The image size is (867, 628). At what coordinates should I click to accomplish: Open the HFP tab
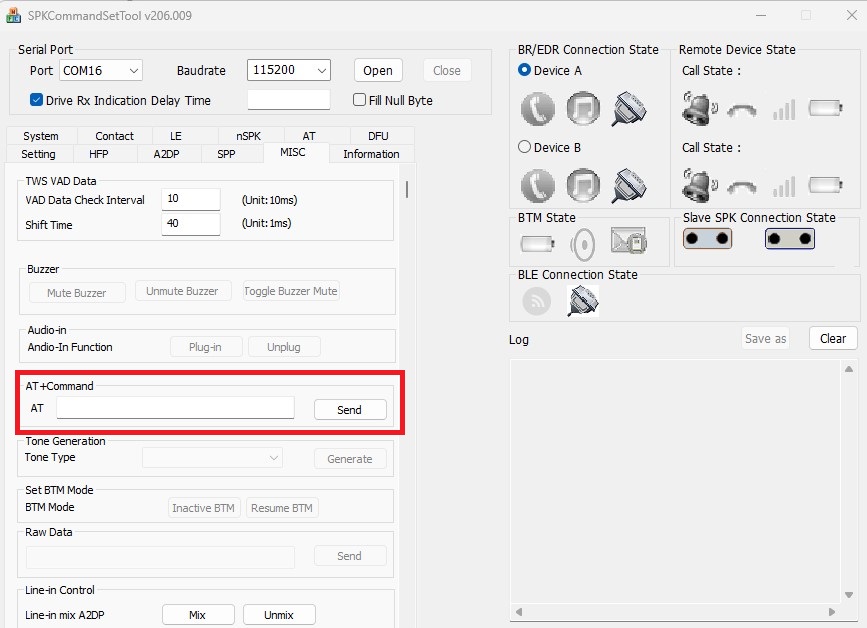tap(98, 154)
